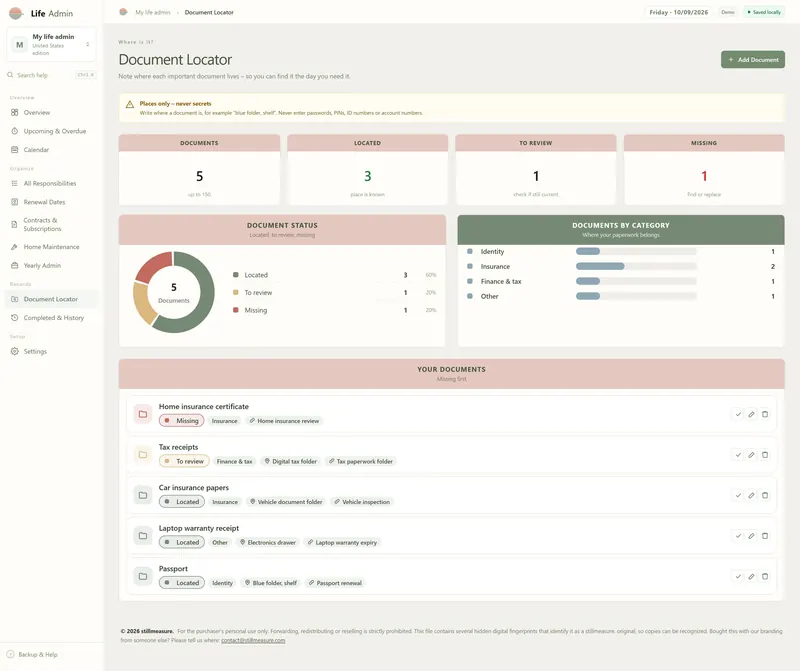The width and height of the screenshot is (800, 671).
Task: Open Renewal Dates page
Action: click(x=51, y=202)
